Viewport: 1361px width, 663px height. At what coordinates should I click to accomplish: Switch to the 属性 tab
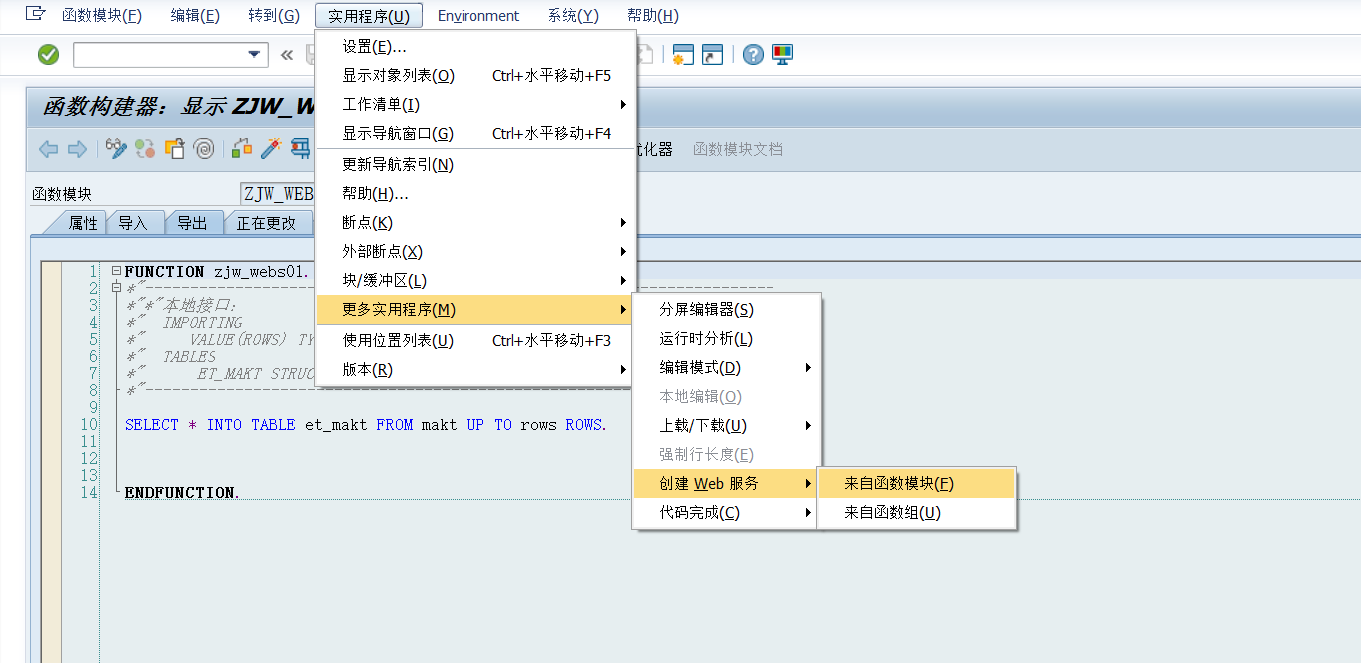click(83, 223)
